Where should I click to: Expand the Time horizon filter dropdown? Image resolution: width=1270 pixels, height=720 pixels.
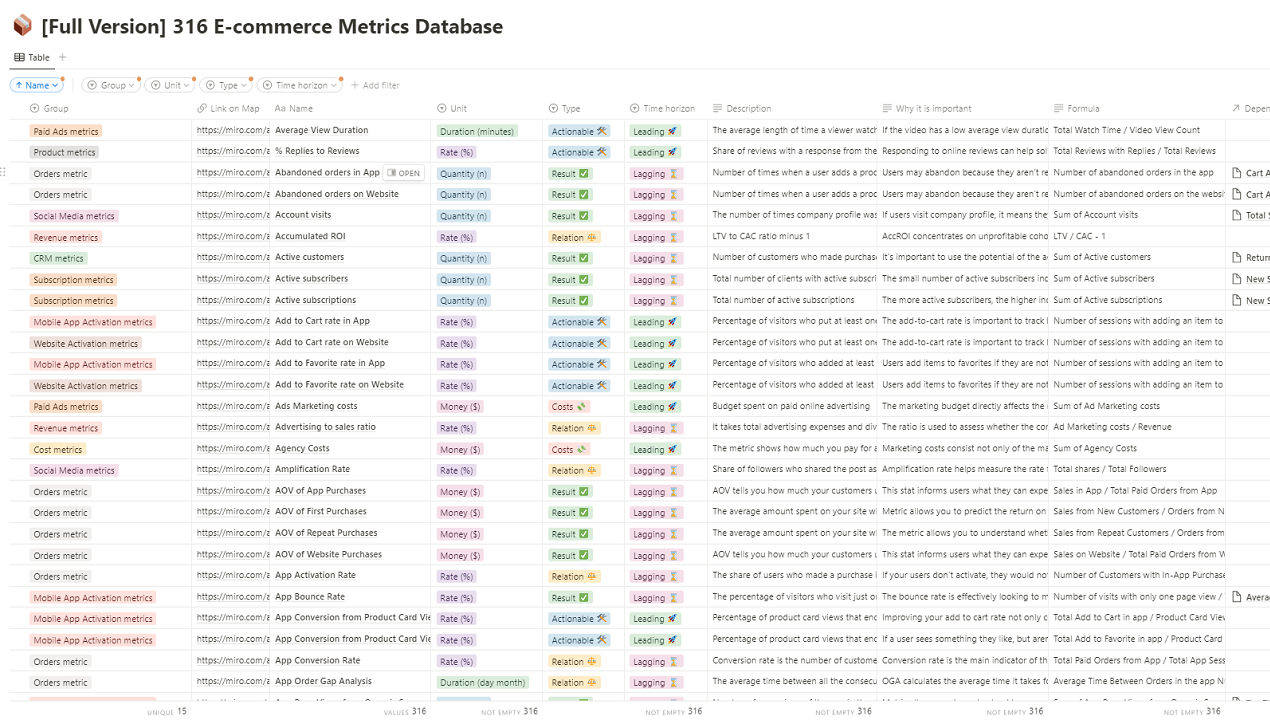pos(299,85)
